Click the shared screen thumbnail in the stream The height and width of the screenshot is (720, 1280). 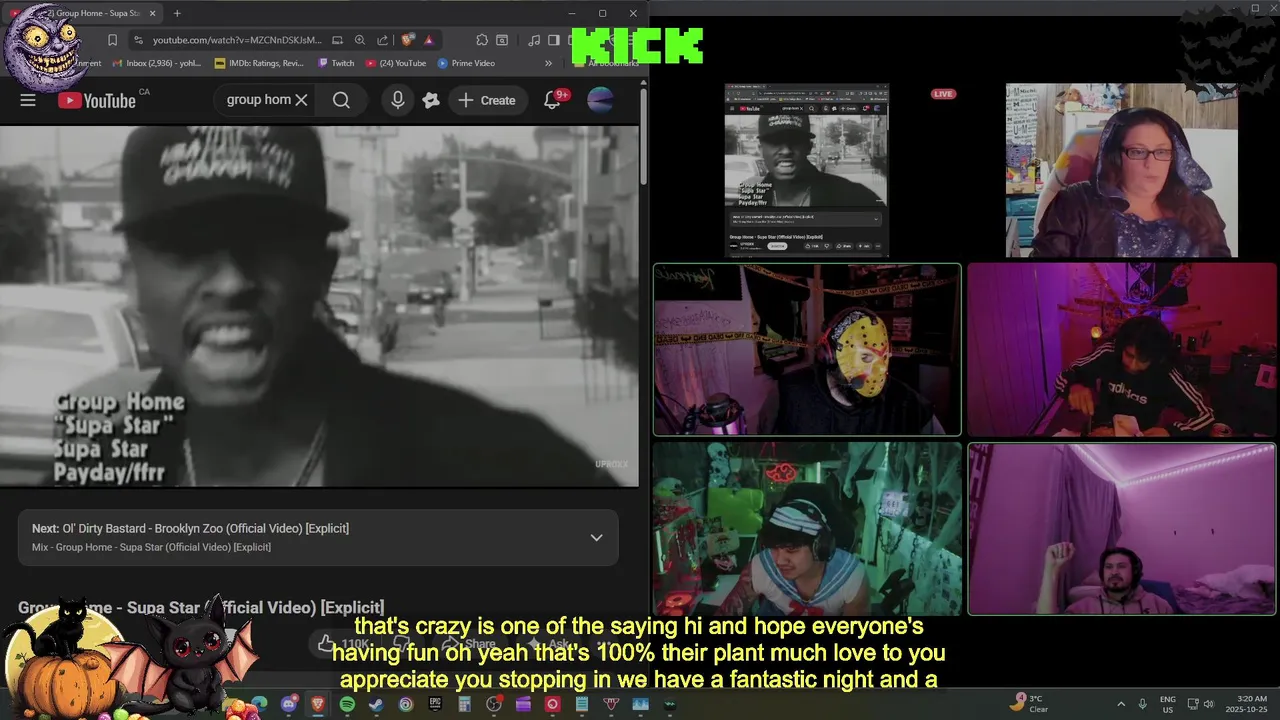click(806, 170)
